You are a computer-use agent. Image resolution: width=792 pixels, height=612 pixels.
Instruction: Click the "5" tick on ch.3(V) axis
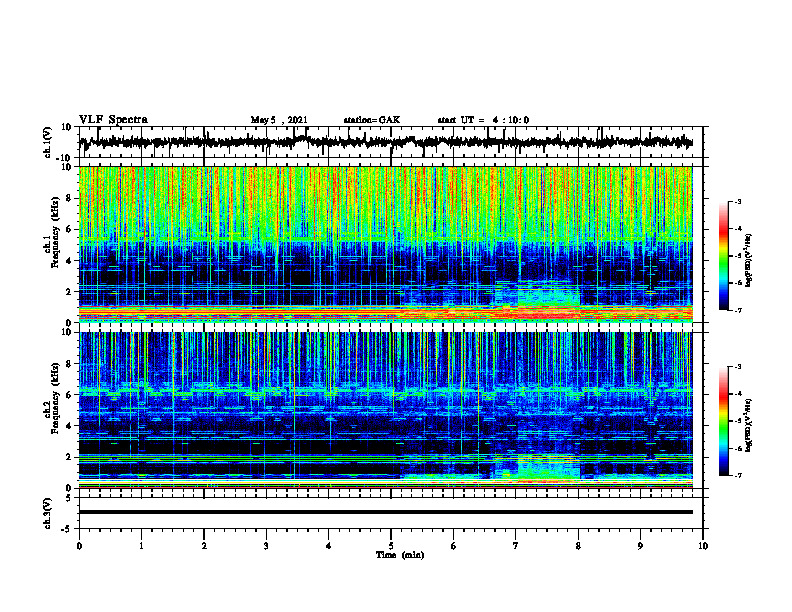[x=70, y=498]
